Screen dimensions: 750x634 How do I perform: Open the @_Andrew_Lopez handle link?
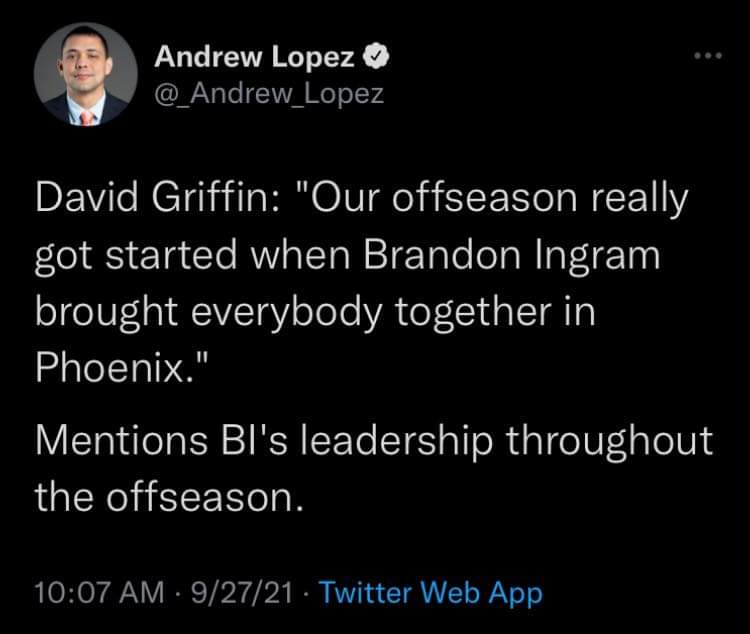pos(268,93)
